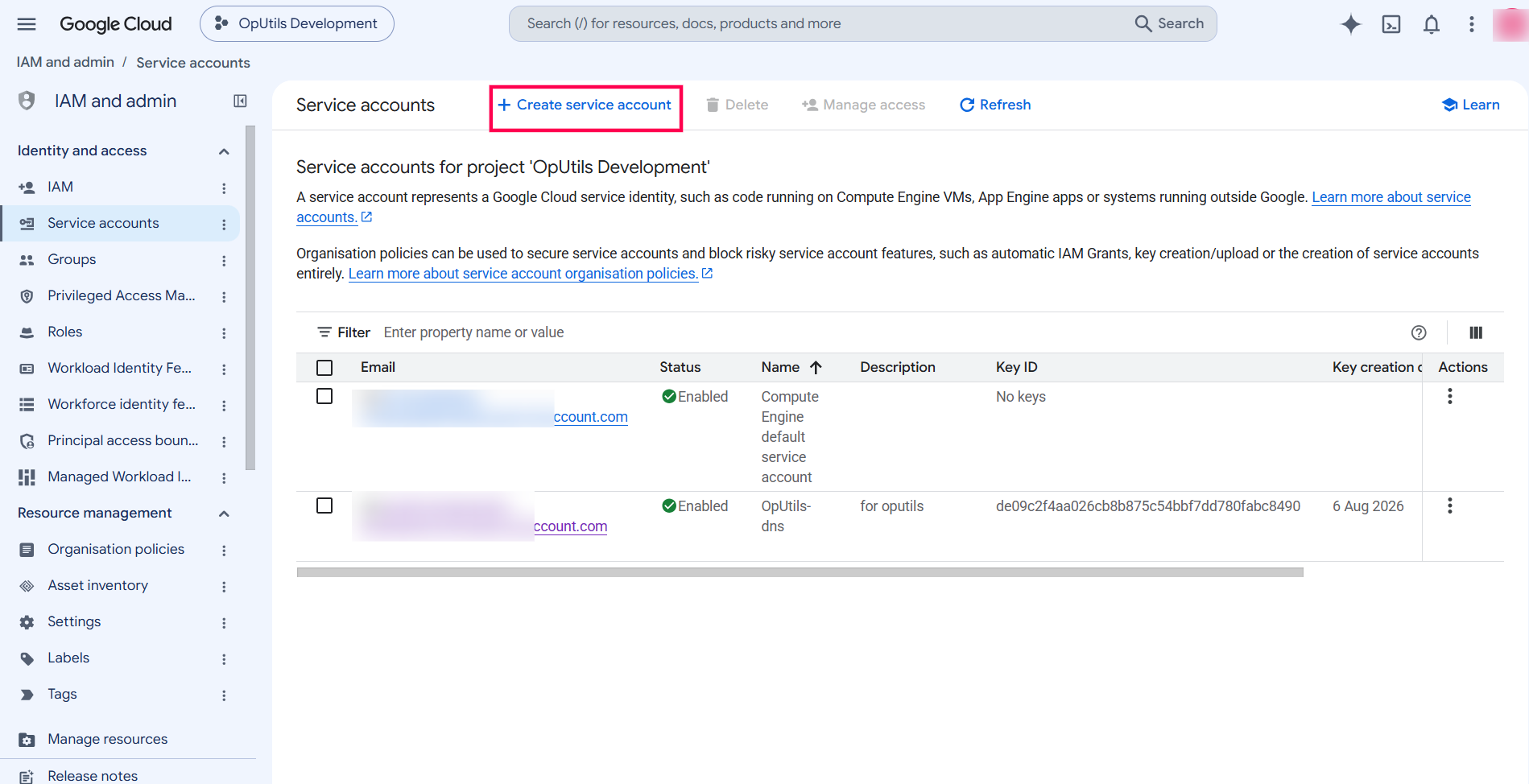Open actions menu for OpUtils-dns account
Viewport: 1529px width, 784px height.
click(1449, 505)
